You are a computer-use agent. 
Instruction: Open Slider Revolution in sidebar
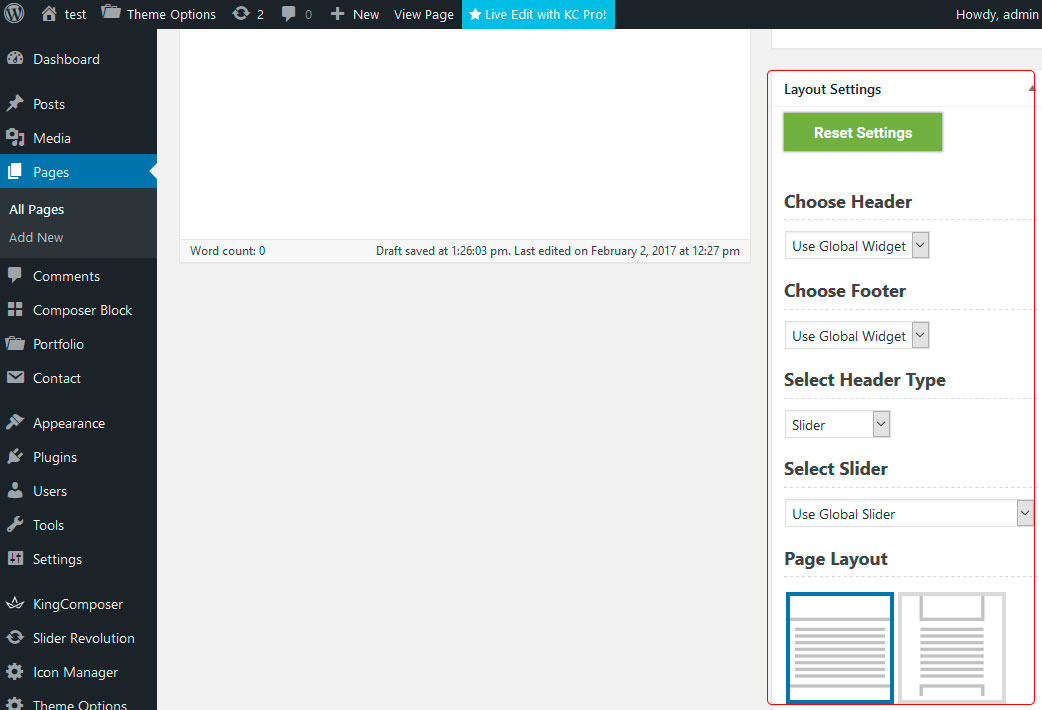83,638
